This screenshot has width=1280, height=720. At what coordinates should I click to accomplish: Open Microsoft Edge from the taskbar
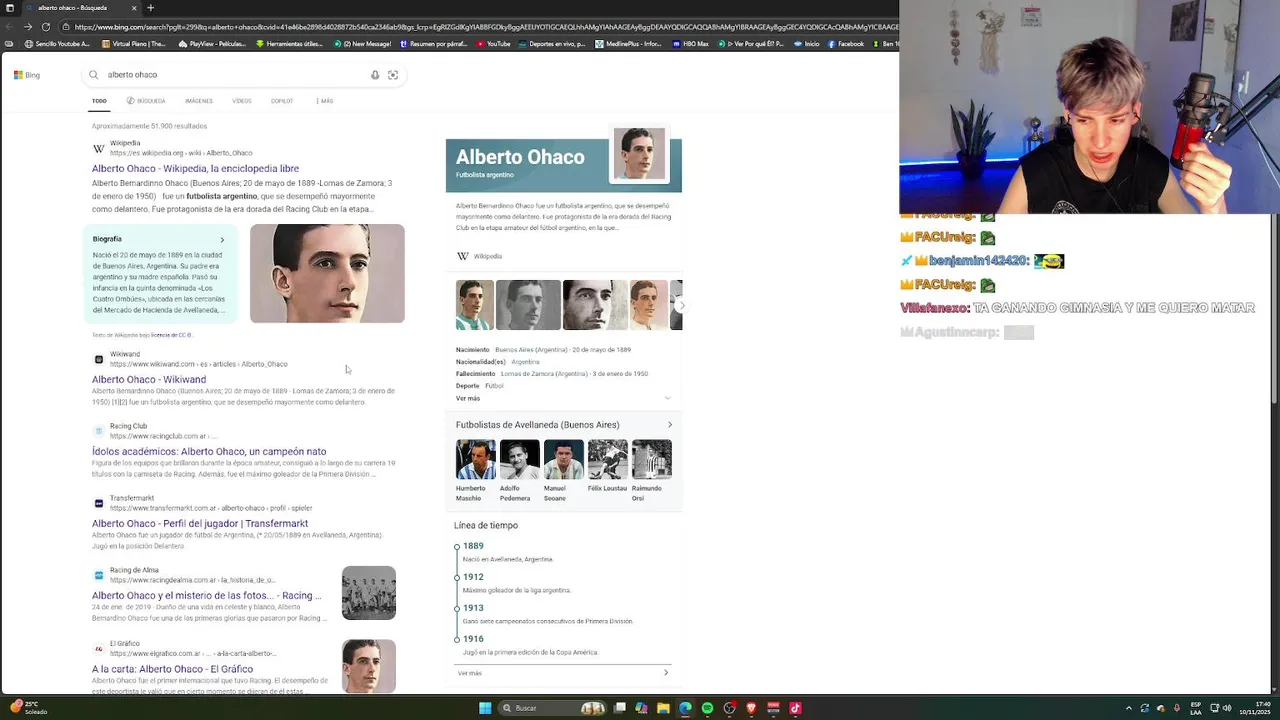click(x=685, y=708)
